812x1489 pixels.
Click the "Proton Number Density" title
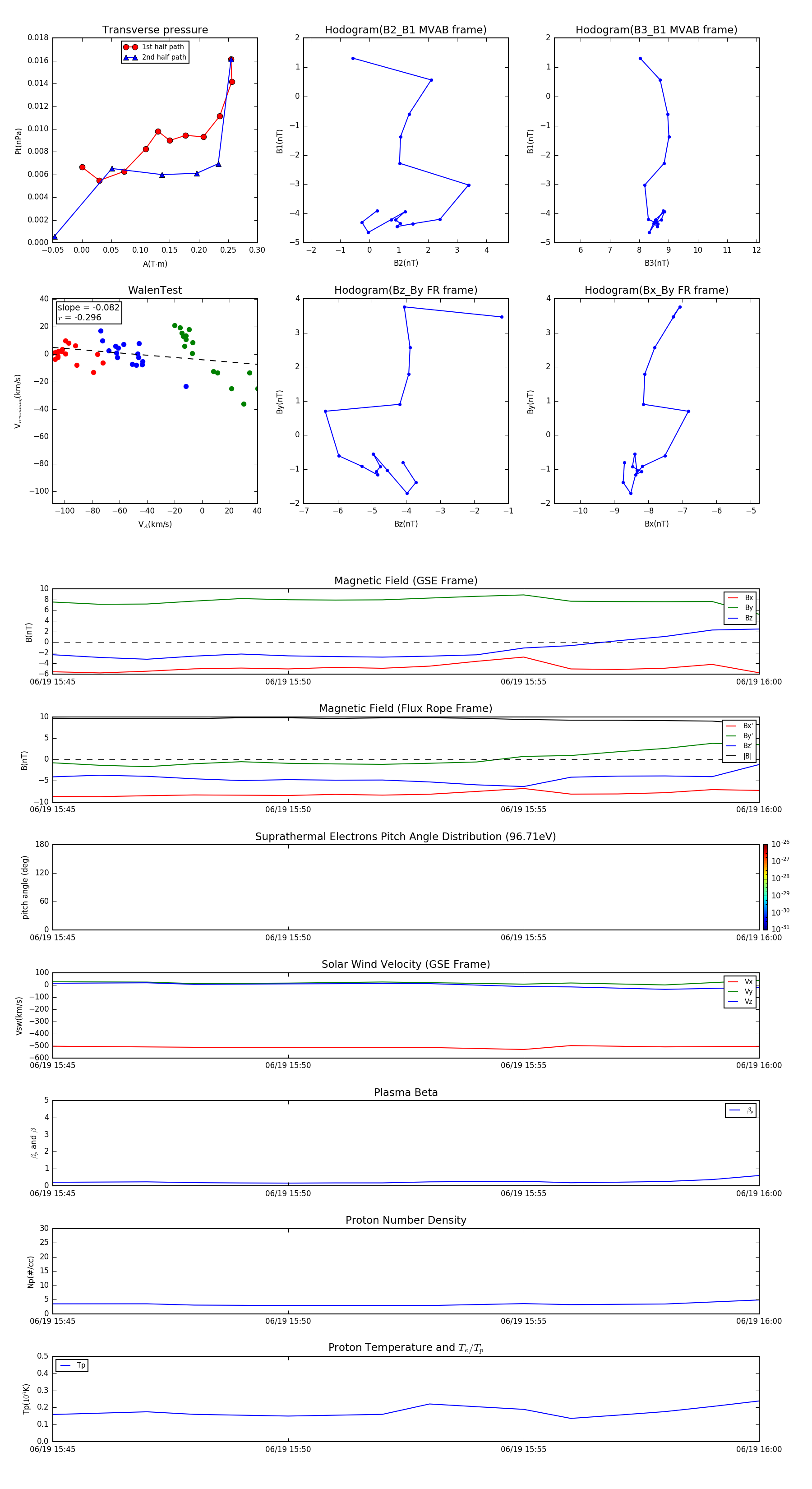coord(406,1220)
